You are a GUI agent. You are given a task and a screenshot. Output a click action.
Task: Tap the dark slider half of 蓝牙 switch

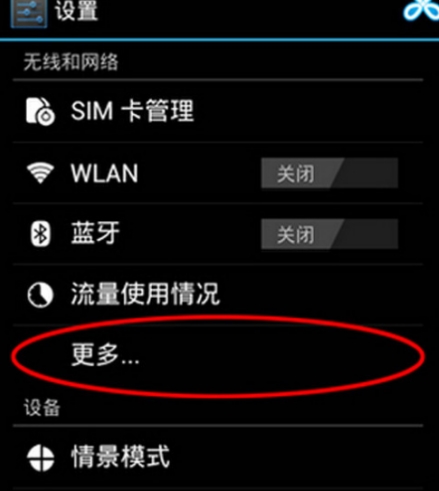365,234
